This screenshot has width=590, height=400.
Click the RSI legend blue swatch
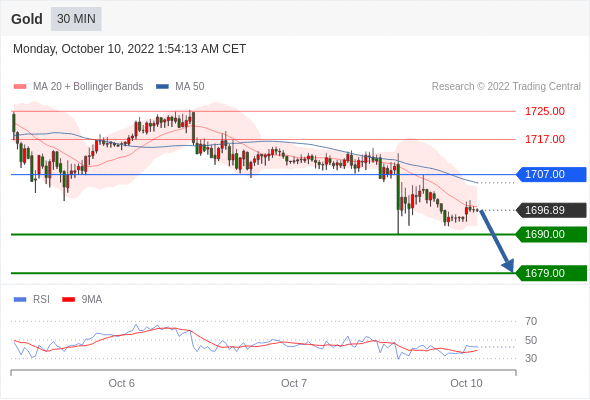(20, 300)
